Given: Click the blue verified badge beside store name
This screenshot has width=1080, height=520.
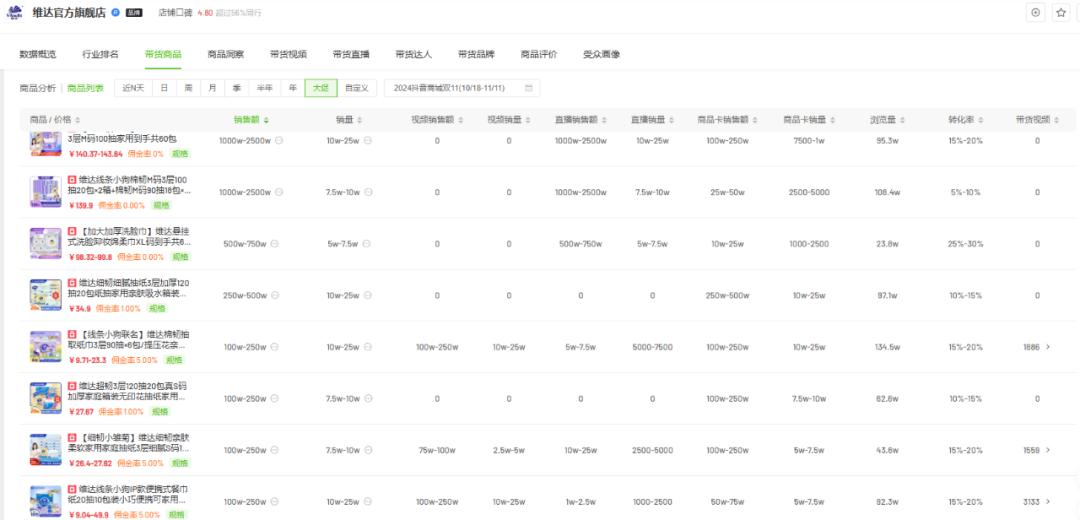Looking at the screenshot, I should (x=115, y=12).
